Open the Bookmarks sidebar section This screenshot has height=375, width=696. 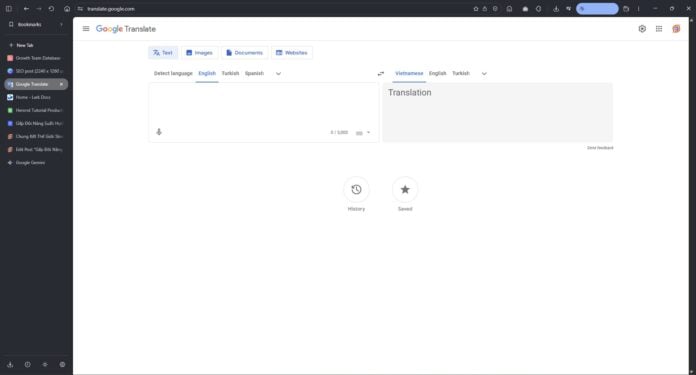tap(30, 24)
